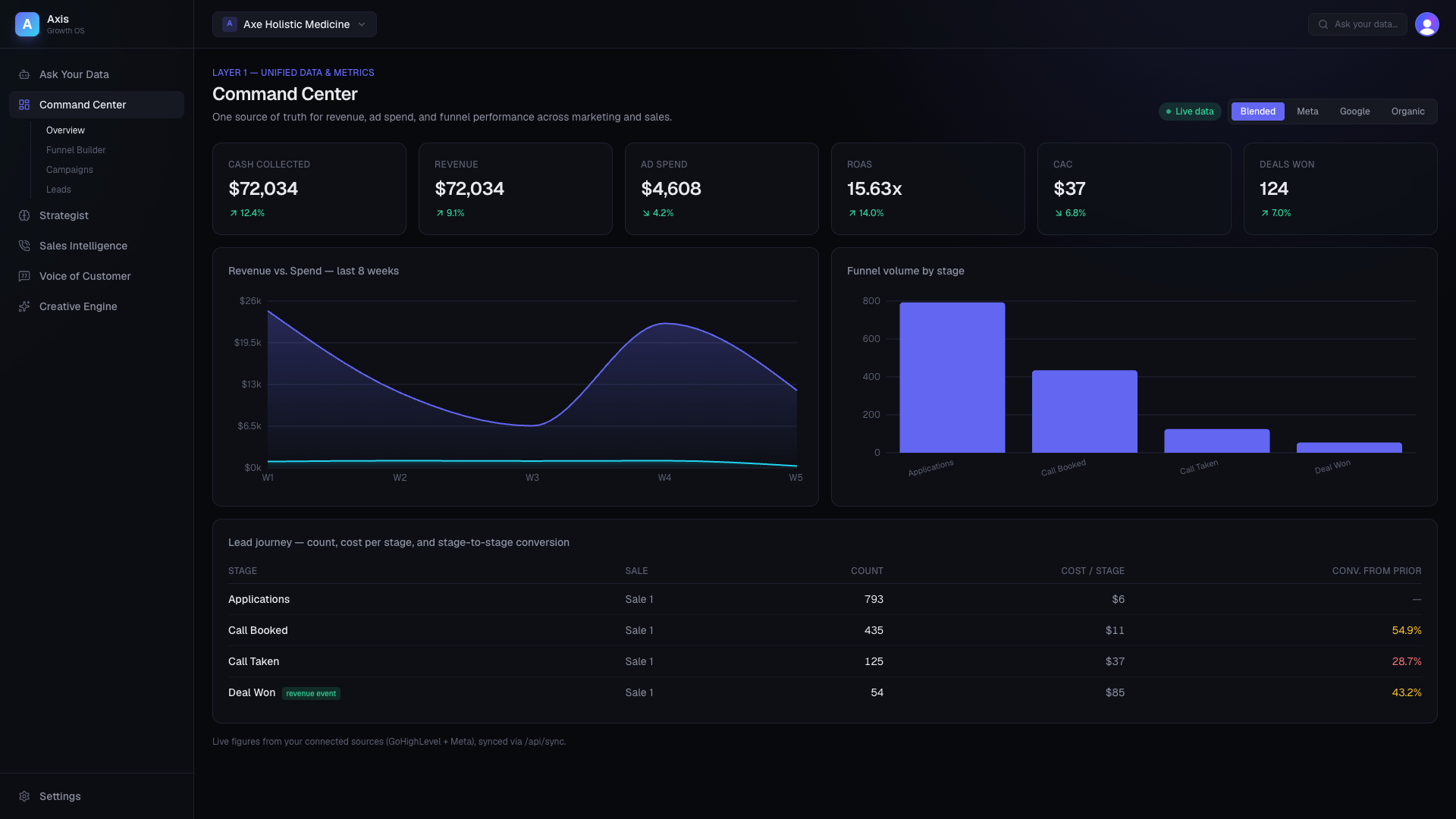This screenshot has width=1456, height=819.
Task: Open the Leads sub-page
Action: pos(58,190)
